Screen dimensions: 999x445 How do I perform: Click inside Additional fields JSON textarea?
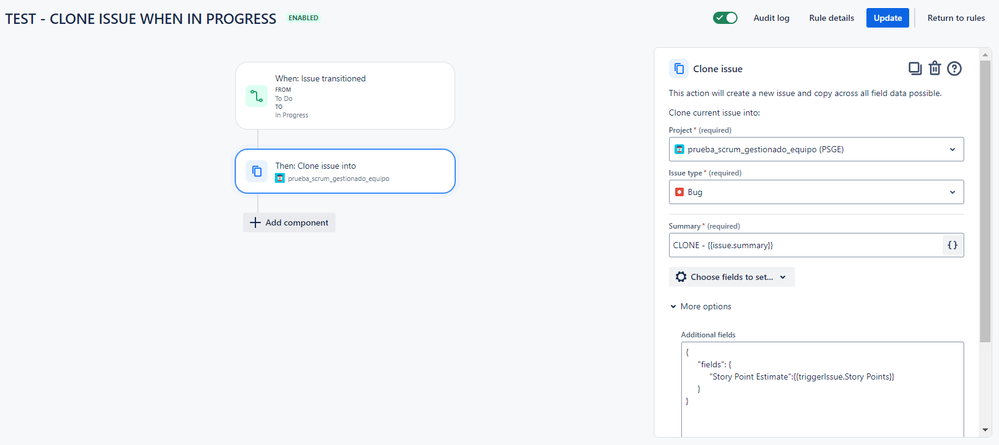pyautogui.click(x=822, y=390)
